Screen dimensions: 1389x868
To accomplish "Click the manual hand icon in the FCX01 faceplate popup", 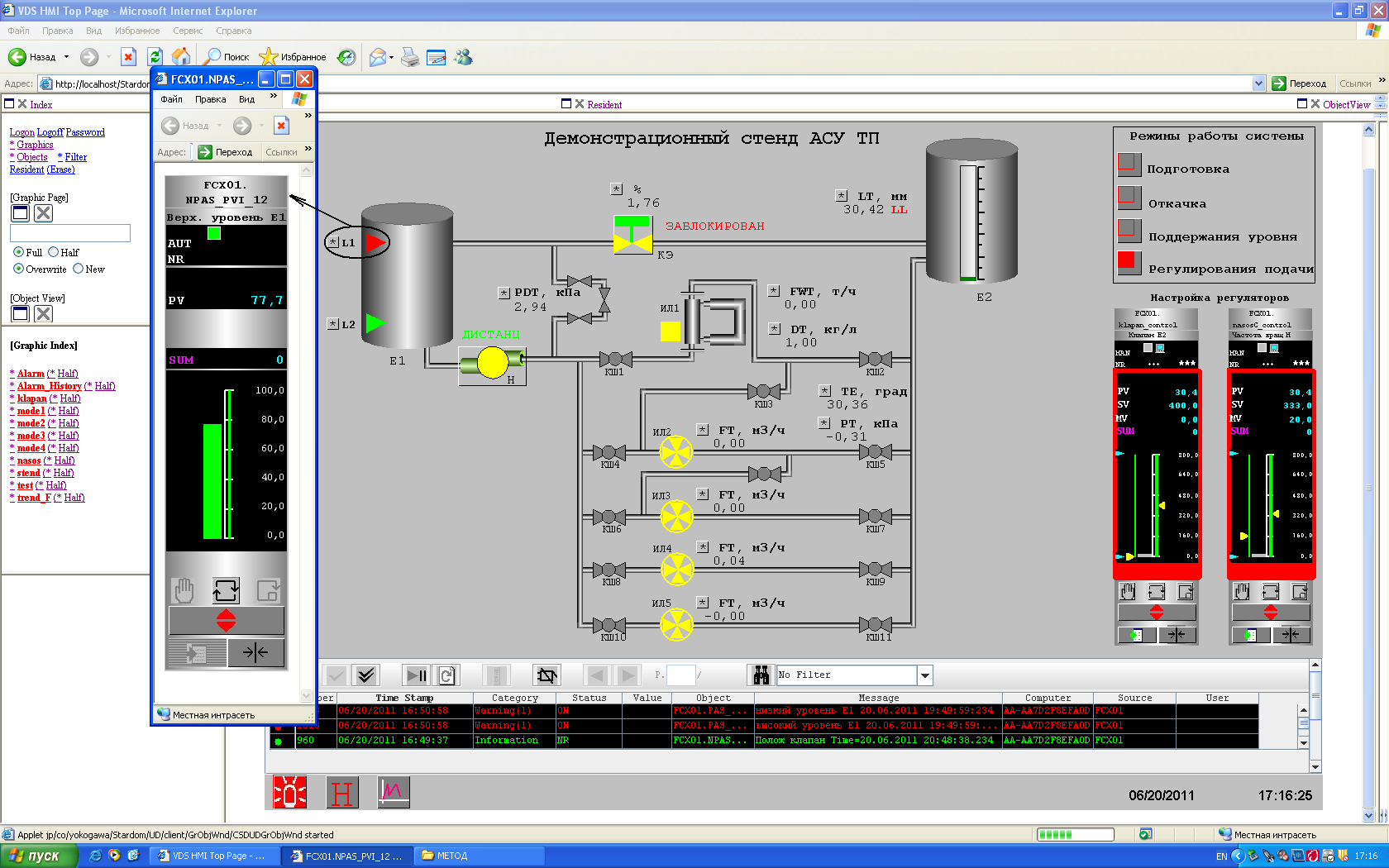I will click(x=184, y=590).
